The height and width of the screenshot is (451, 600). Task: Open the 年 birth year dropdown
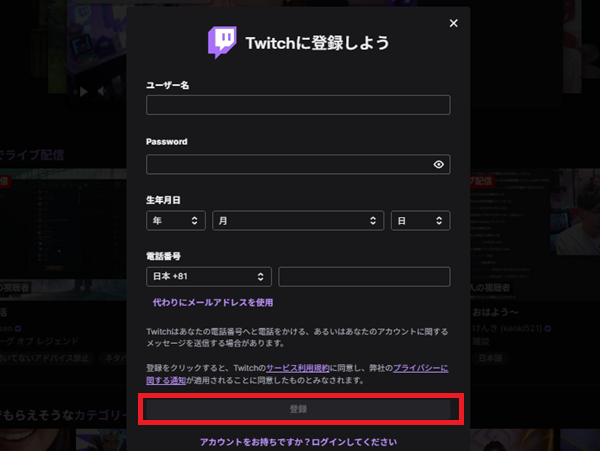click(176, 221)
